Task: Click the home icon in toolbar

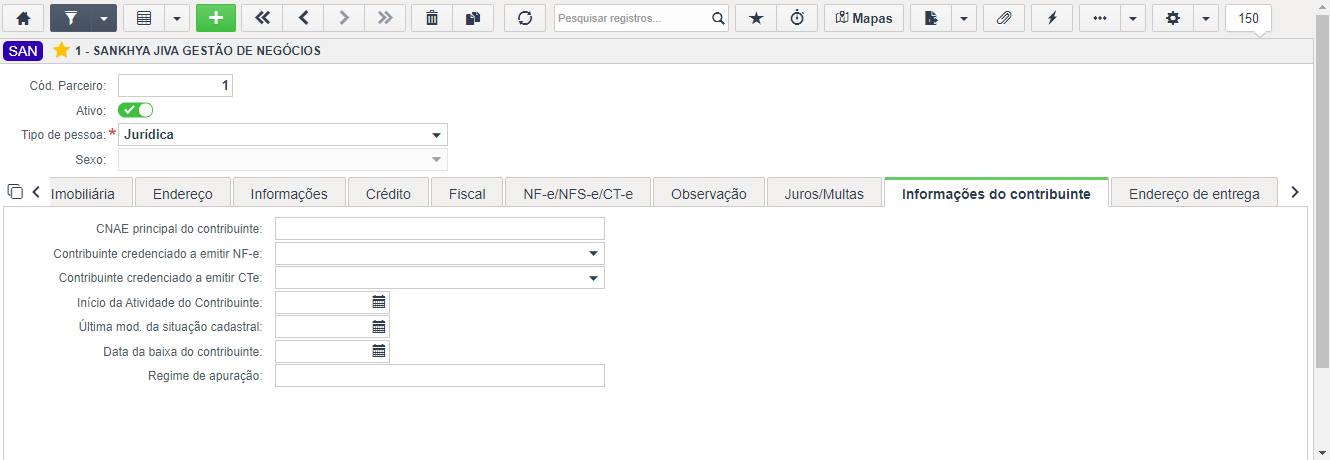Action: pyautogui.click(x=24, y=18)
